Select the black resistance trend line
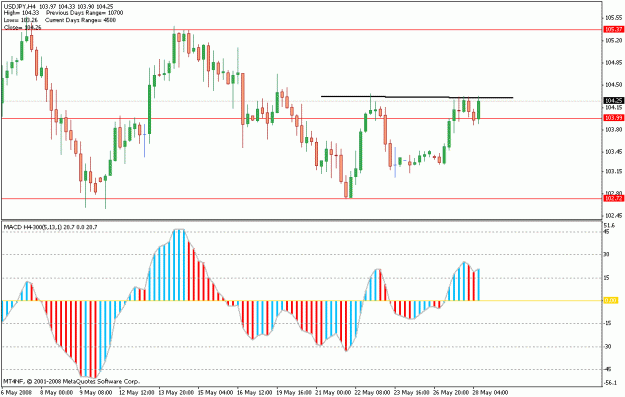The width and height of the screenshot is (625, 397). coord(417,97)
